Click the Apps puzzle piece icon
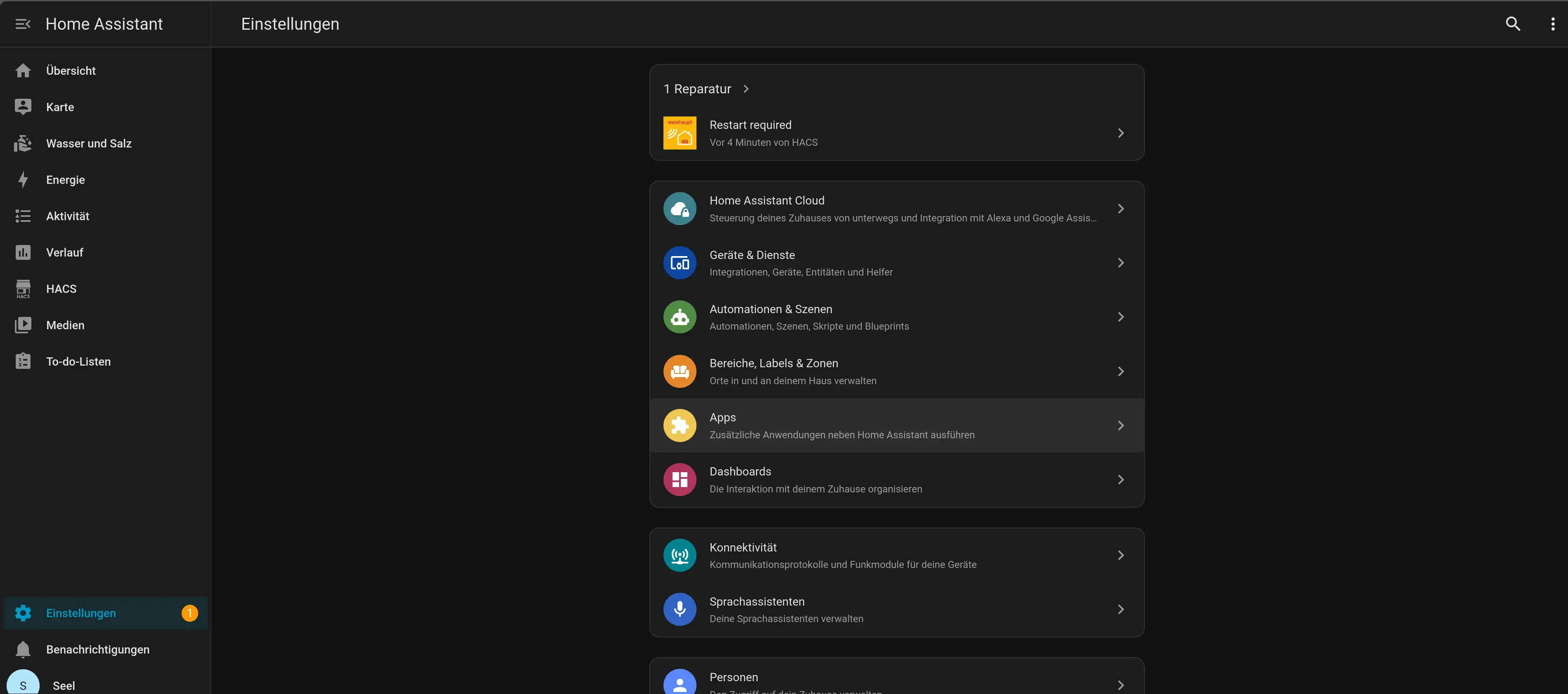The image size is (1568, 694). [x=679, y=425]
